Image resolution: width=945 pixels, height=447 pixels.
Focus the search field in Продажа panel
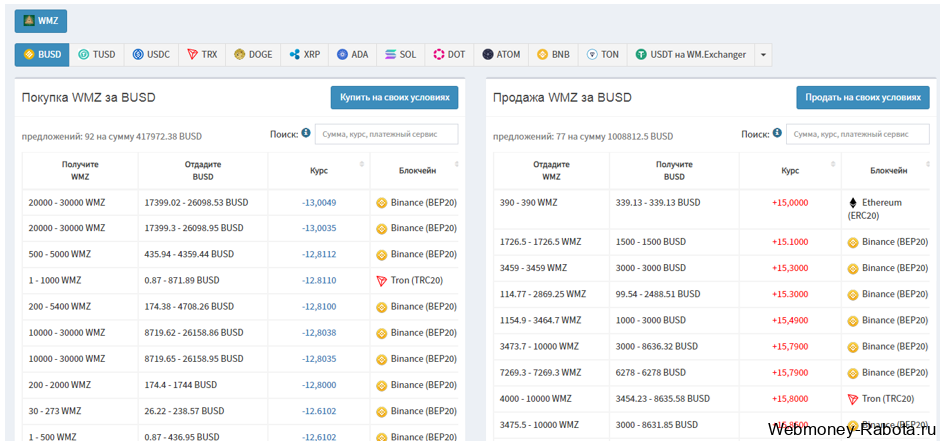[x=858, y=134]
